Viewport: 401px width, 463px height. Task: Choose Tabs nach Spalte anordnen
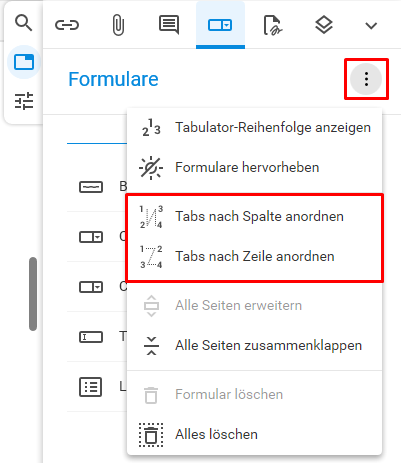click(255, 216)
